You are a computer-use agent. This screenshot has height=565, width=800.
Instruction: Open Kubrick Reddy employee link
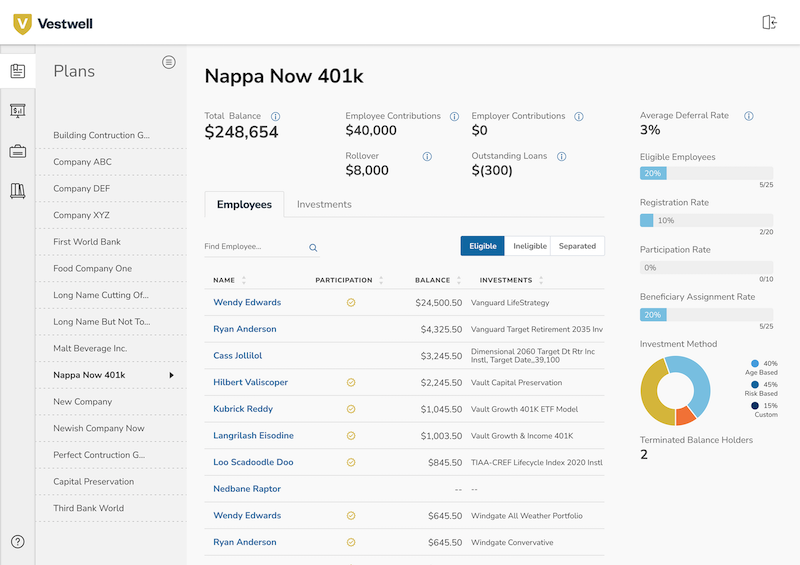click(243, 409)
